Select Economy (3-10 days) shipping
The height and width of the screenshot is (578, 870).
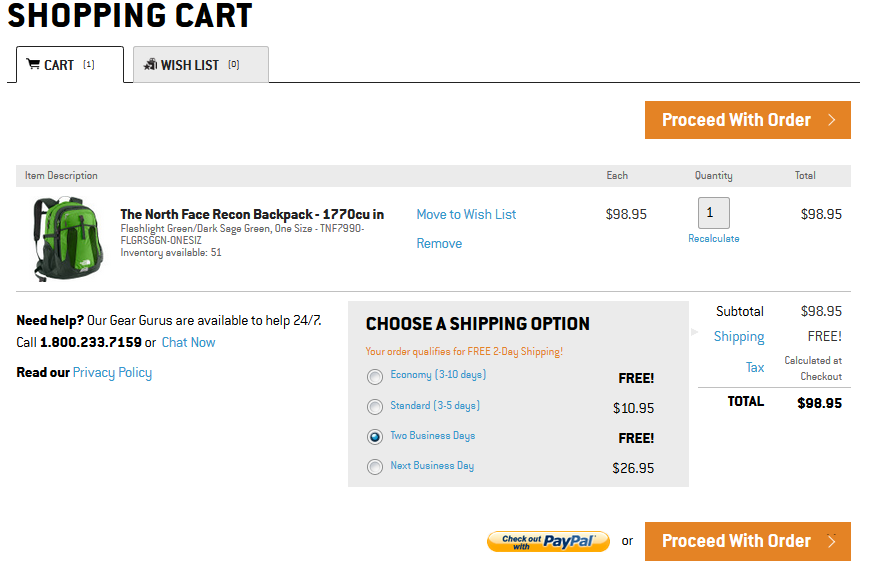pyautogui.click(x=375, y=377)
